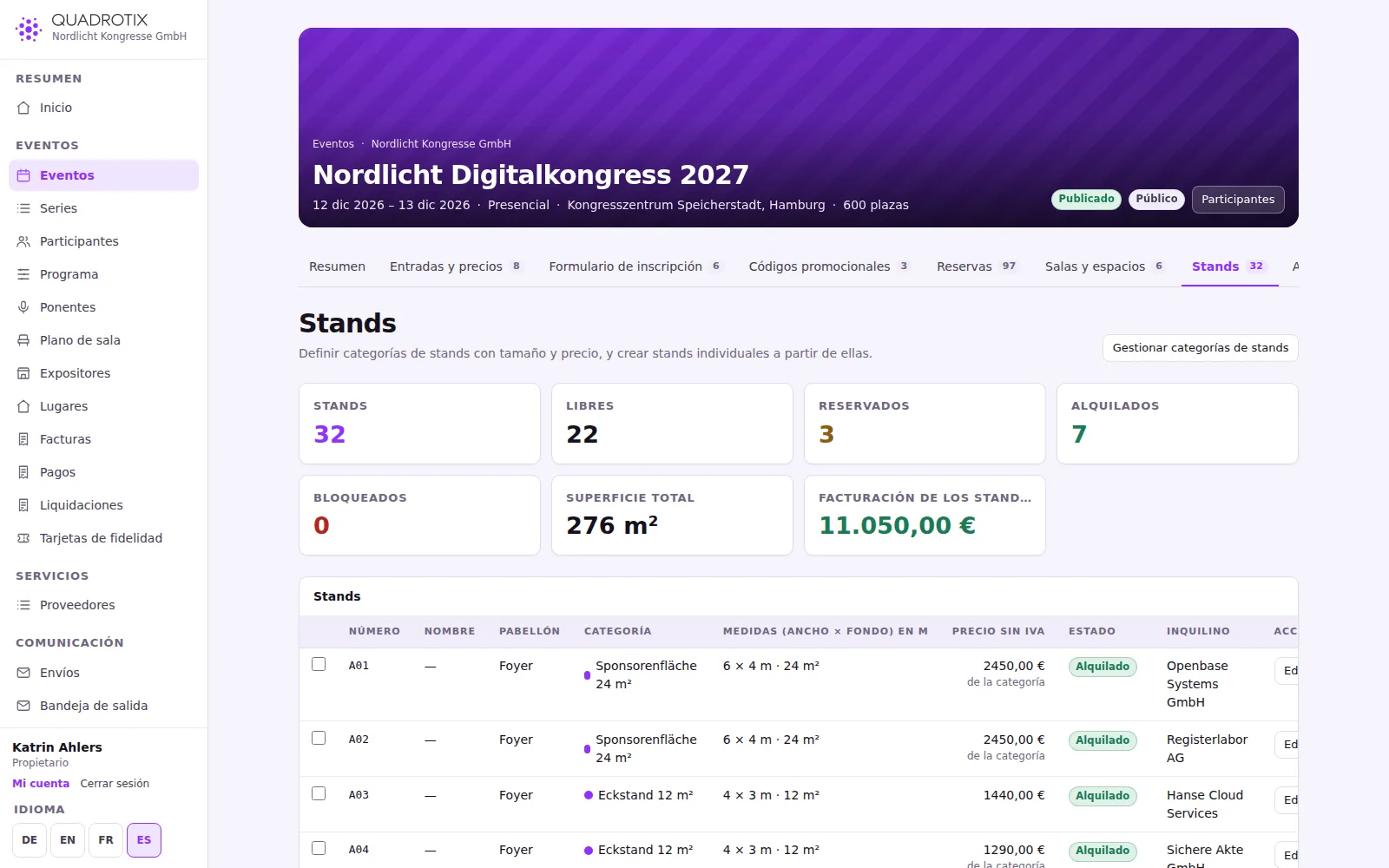
Task: Click the Tarjetas de fidelidad ticket icon
Action: [x=23, y=538]
